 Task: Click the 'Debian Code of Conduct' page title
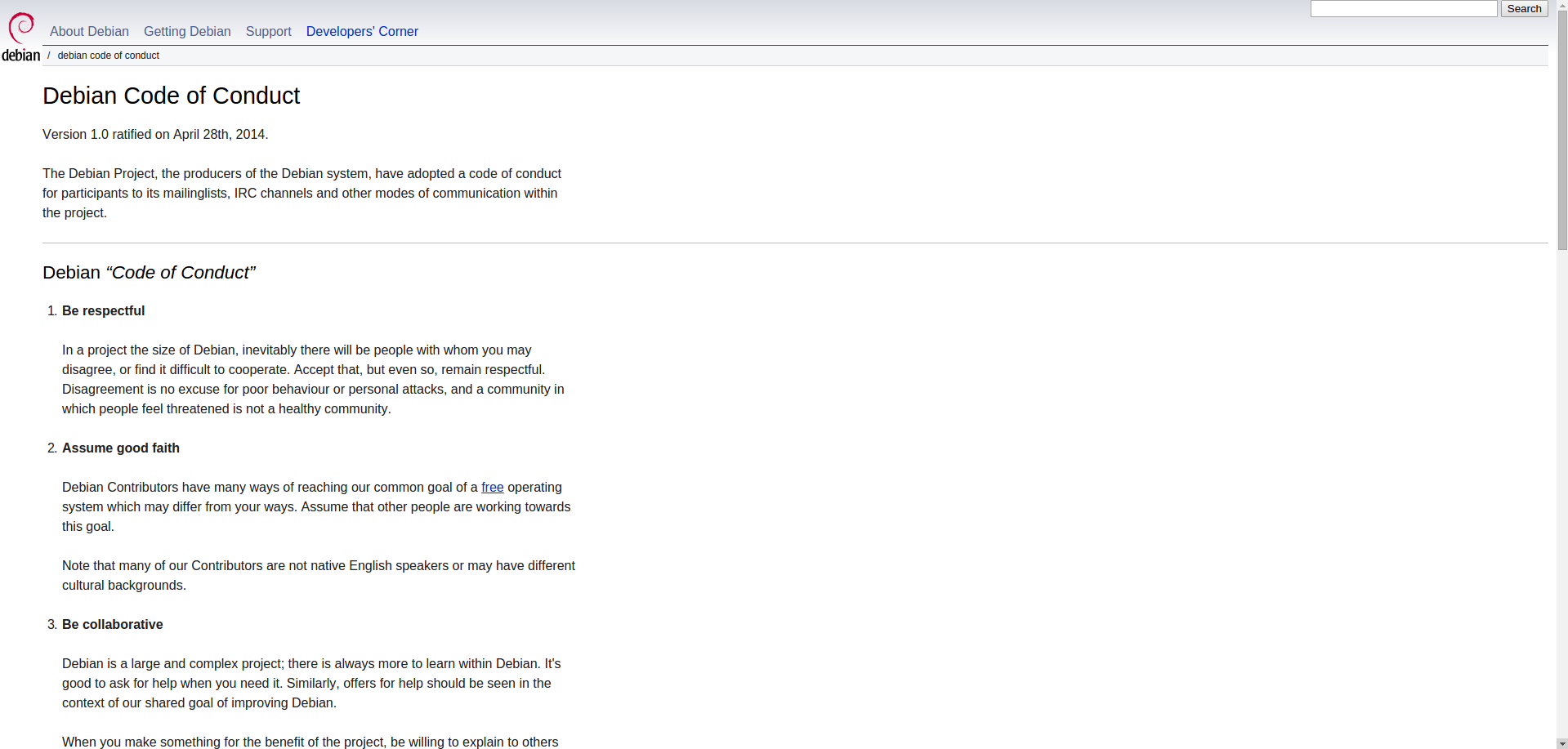[171, 96]
